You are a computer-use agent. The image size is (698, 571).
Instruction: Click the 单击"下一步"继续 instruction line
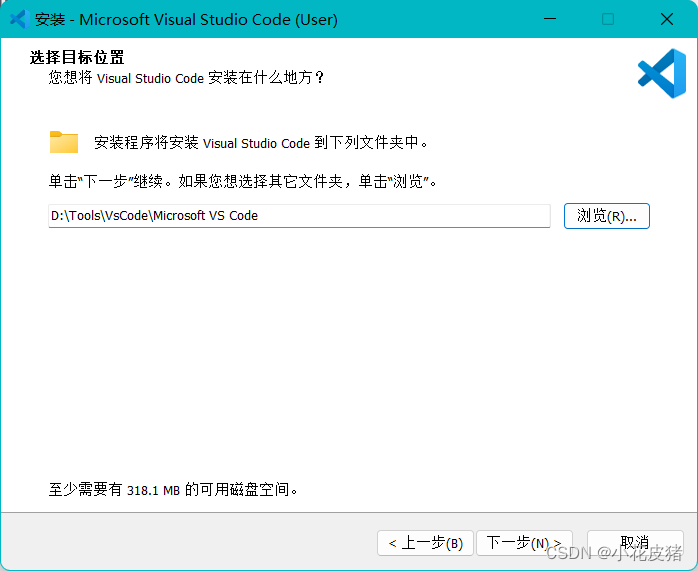point(243,181)
